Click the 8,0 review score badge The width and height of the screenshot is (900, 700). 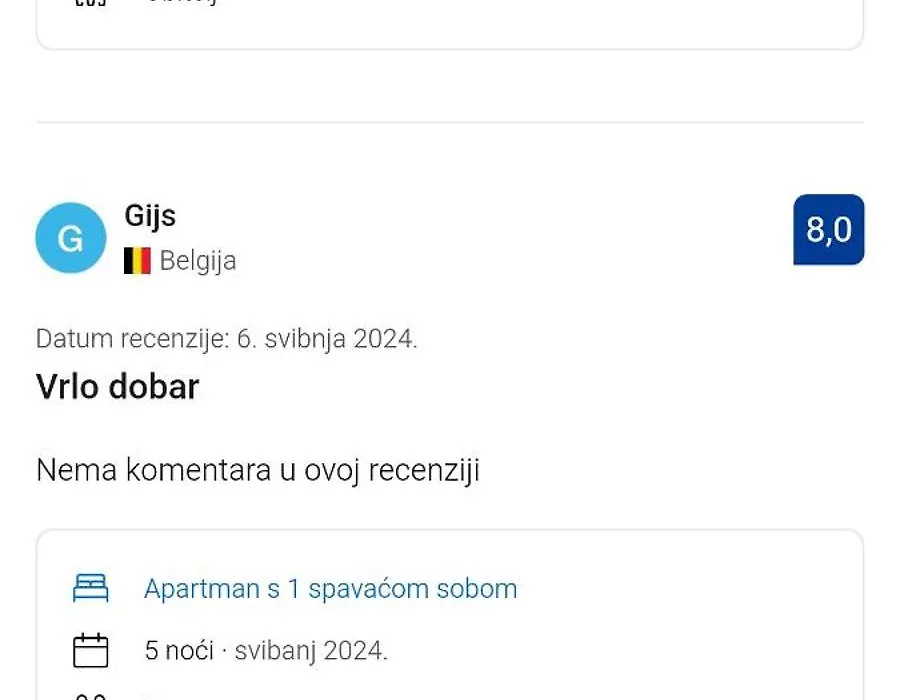[829, 230]
